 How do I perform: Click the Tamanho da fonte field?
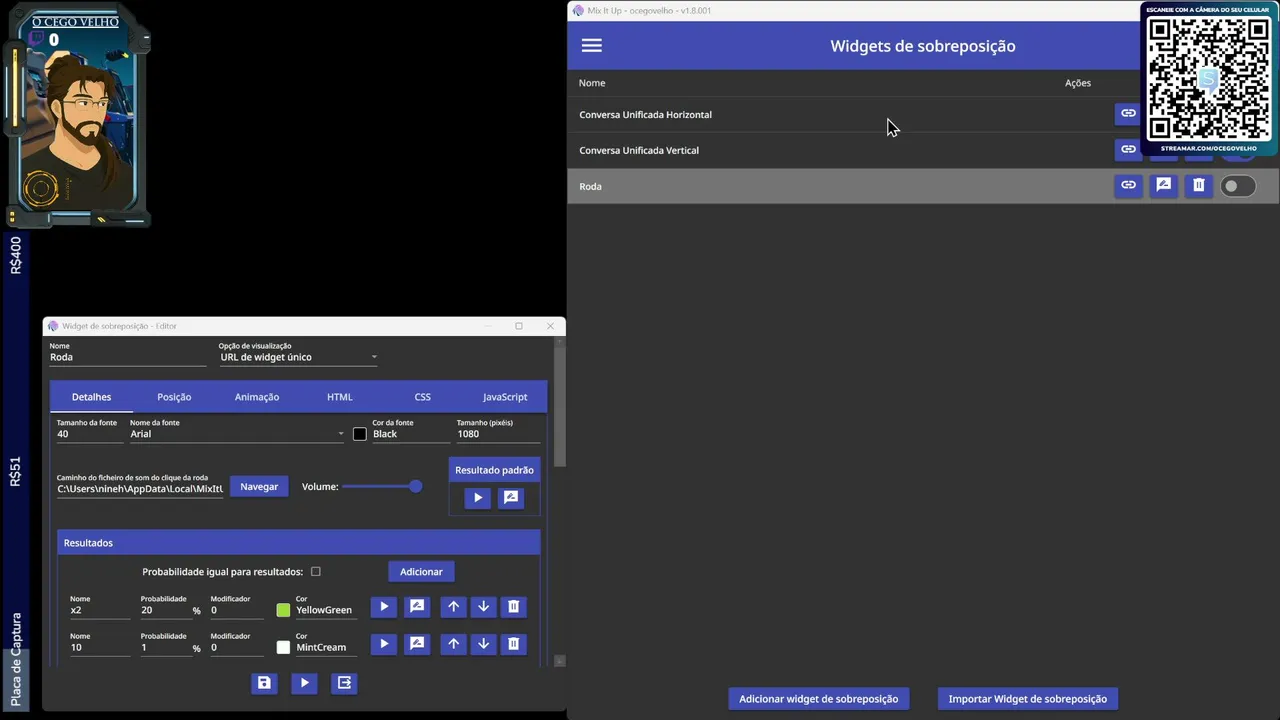pyautogui.click(x=90, y=434)
